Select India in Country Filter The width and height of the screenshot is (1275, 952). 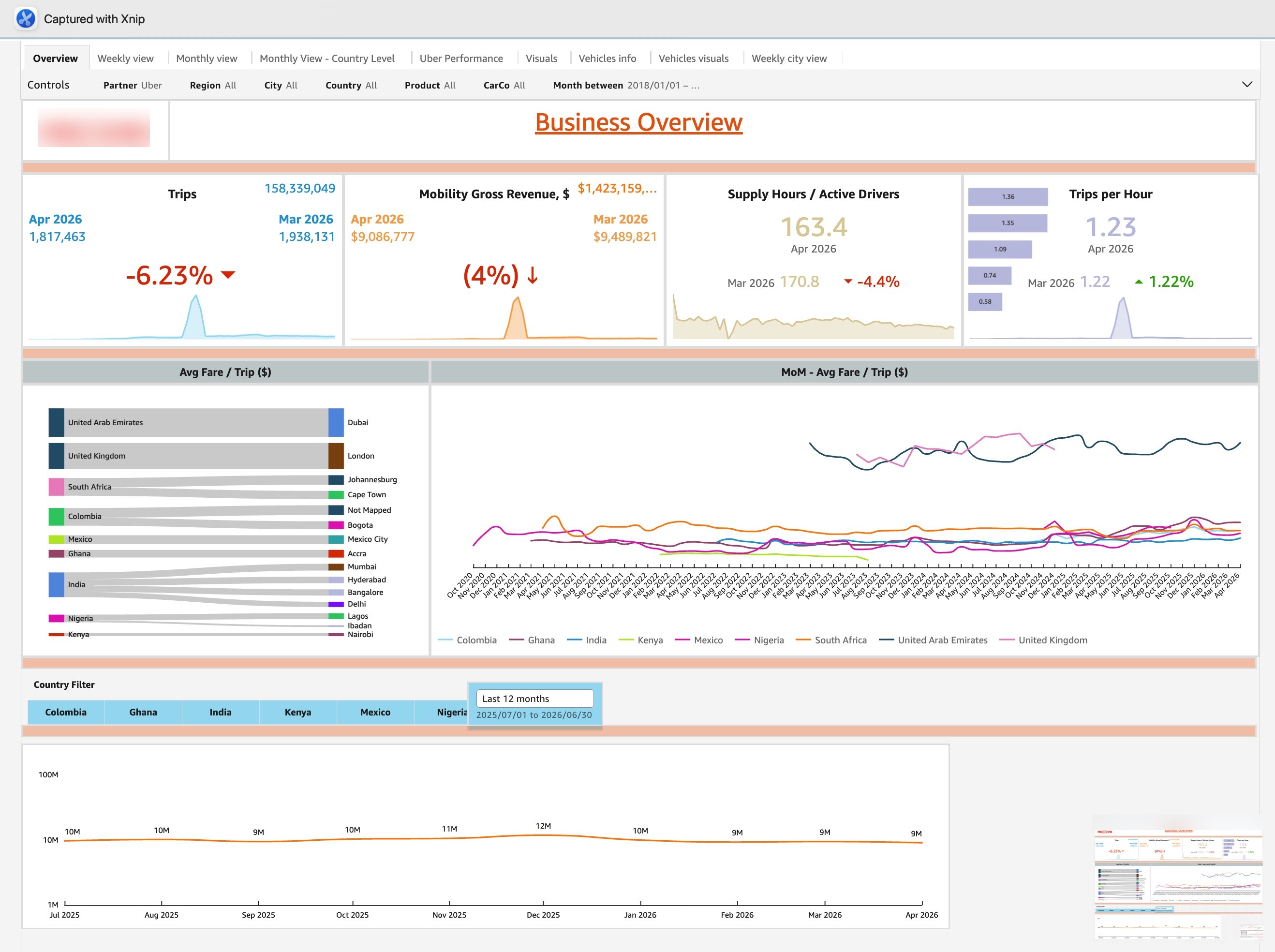click(221, 712)
